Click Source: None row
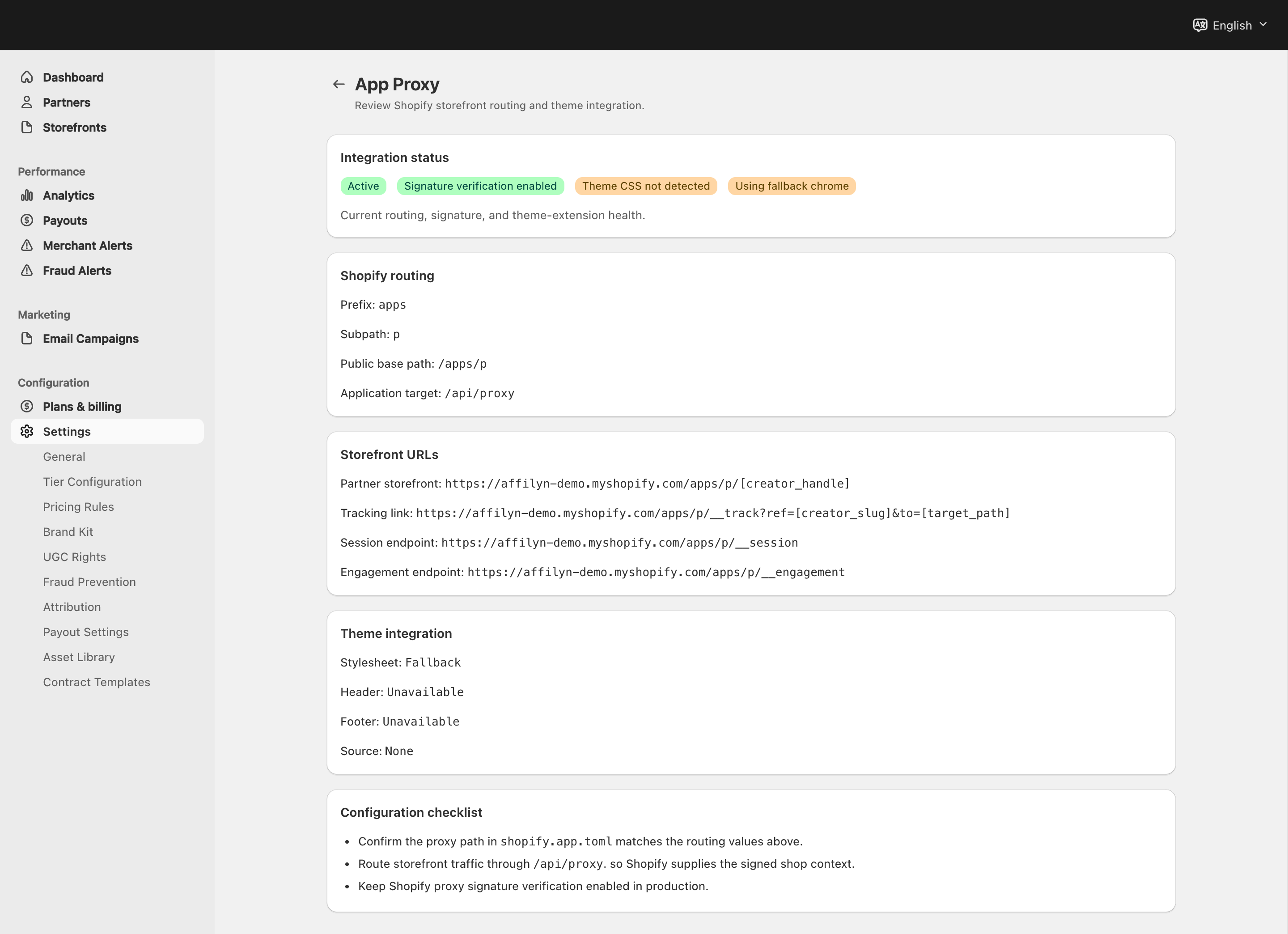This screenshot has height=934, width=1288. coord(377,751)
